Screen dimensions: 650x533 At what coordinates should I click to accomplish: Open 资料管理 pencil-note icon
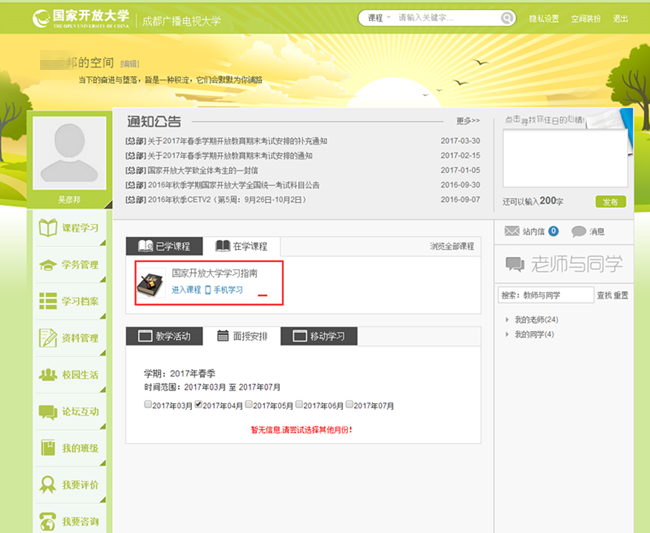point(48,338)
